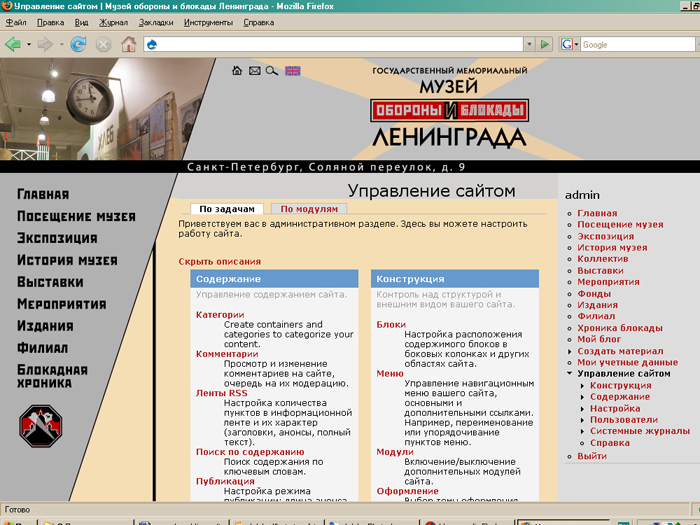Click the site home house icon
The height and width of the screenshot is (525, 700).
(x=237, y=71)
